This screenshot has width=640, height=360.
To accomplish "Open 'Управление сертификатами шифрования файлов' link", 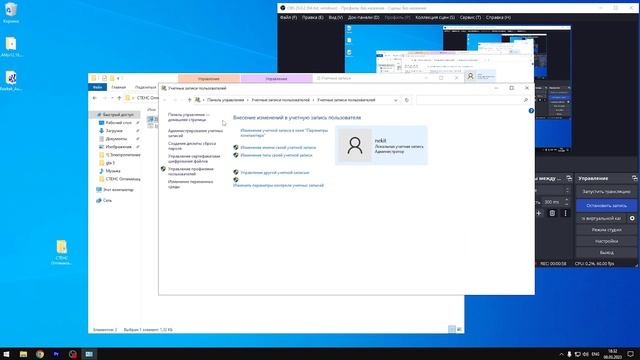I will [194, 158].
